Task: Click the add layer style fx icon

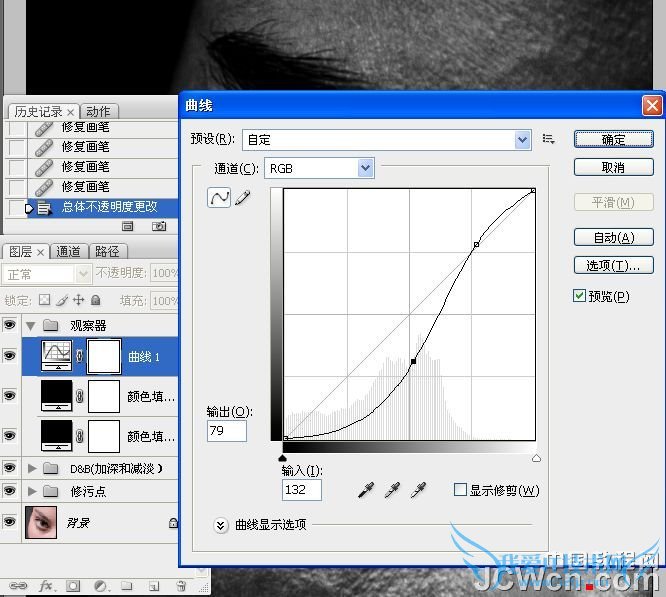Action: (x=46, y=586)
